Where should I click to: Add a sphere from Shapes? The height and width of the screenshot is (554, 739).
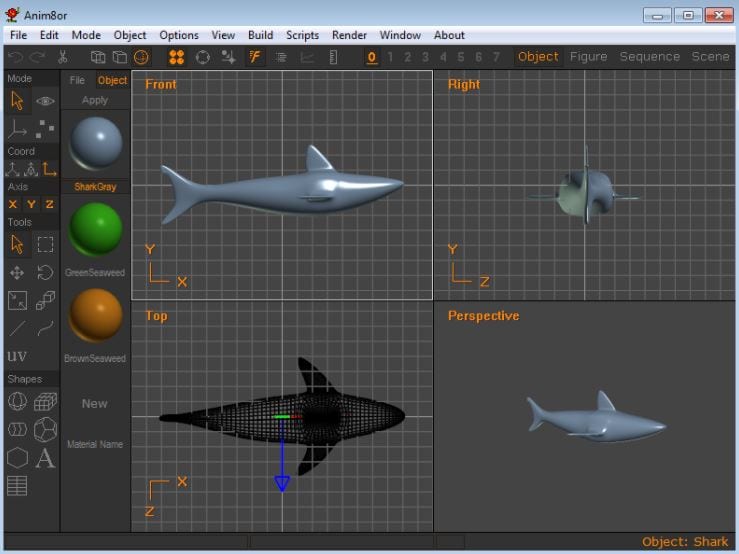coord(17,401)
